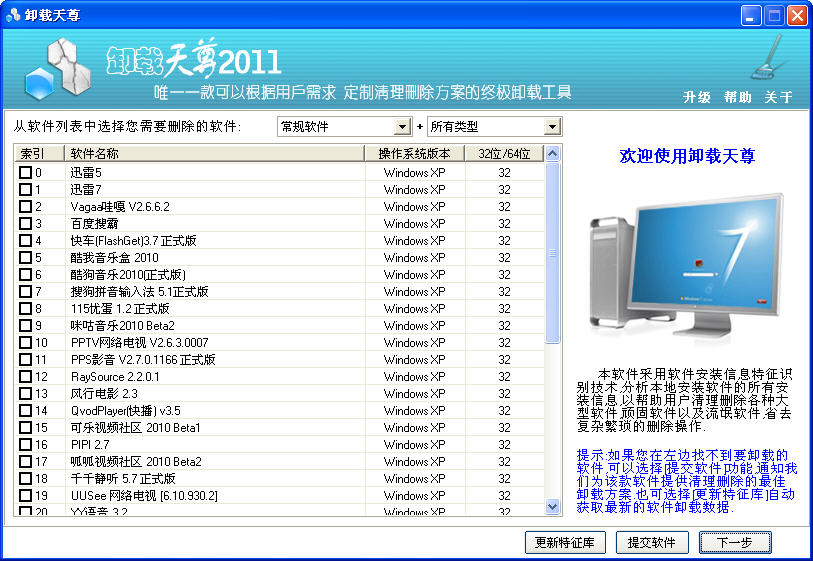
Task: Check the box for 迅雷7
Action: [25, 189]
